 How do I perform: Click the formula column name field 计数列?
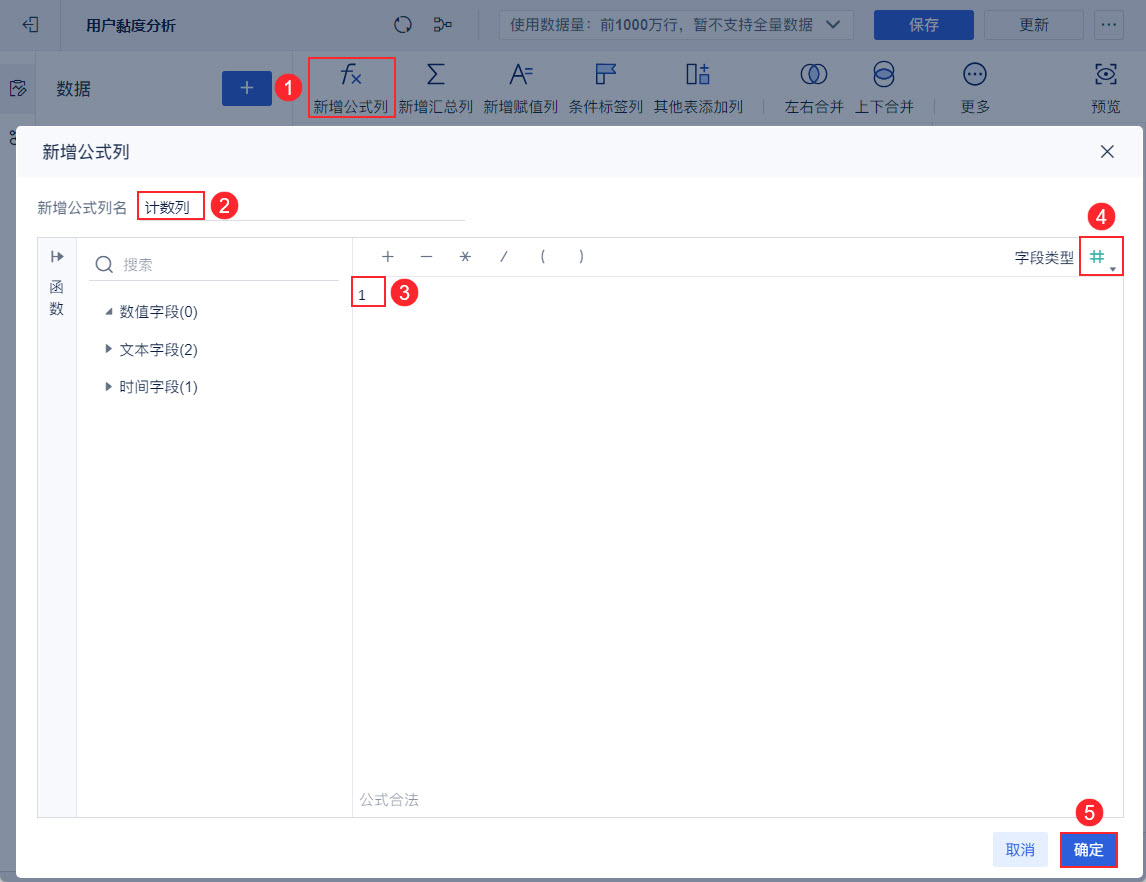(301, 207)
